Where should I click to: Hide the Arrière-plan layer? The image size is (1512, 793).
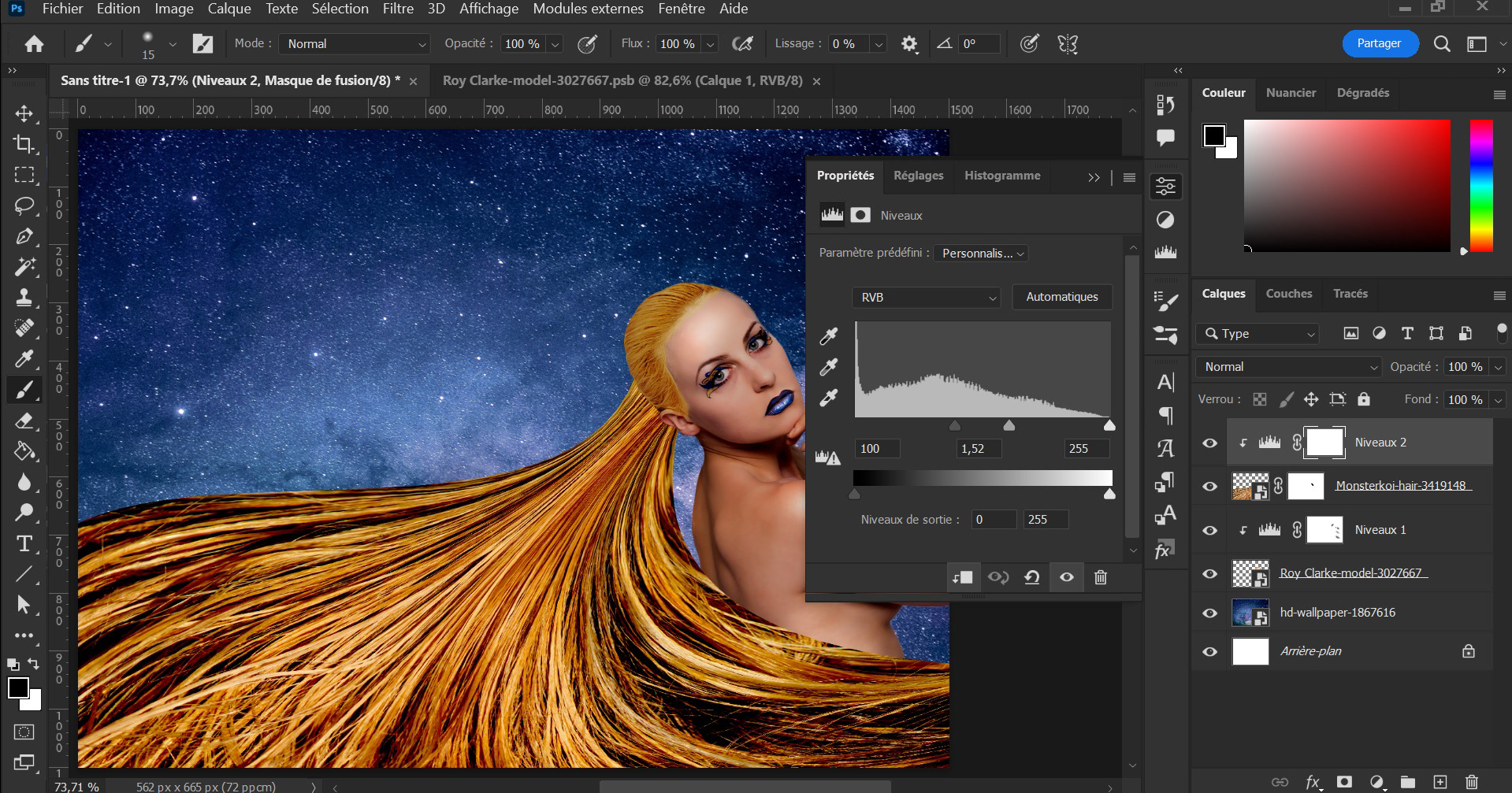(1209, 652)
